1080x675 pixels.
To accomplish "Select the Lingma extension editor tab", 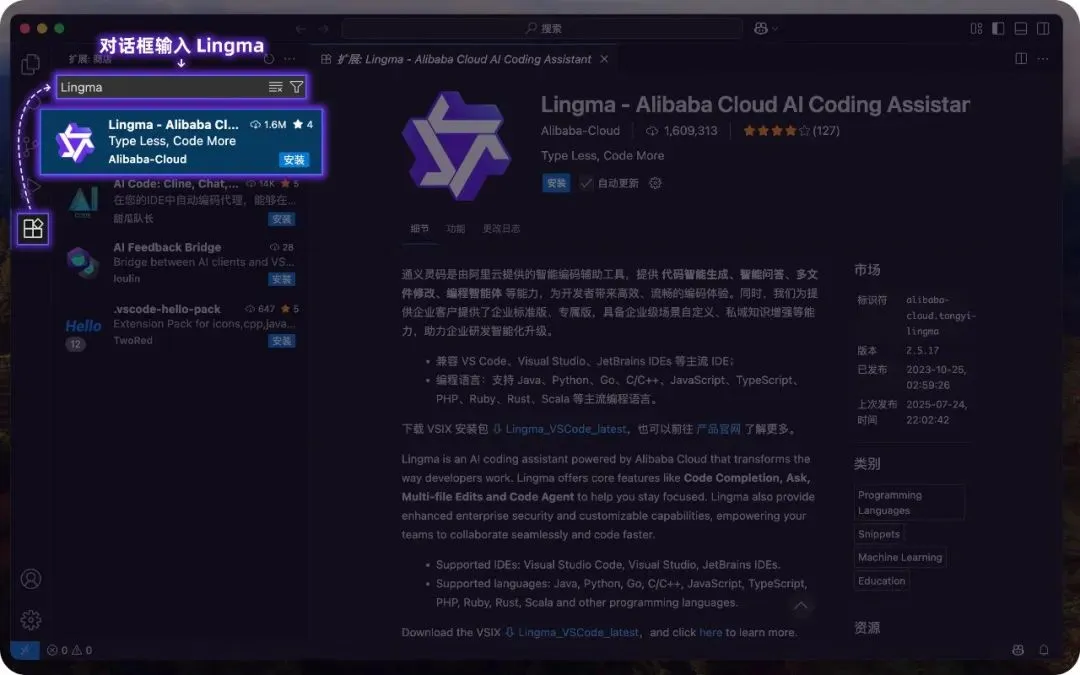I will (x=464, y=59).
